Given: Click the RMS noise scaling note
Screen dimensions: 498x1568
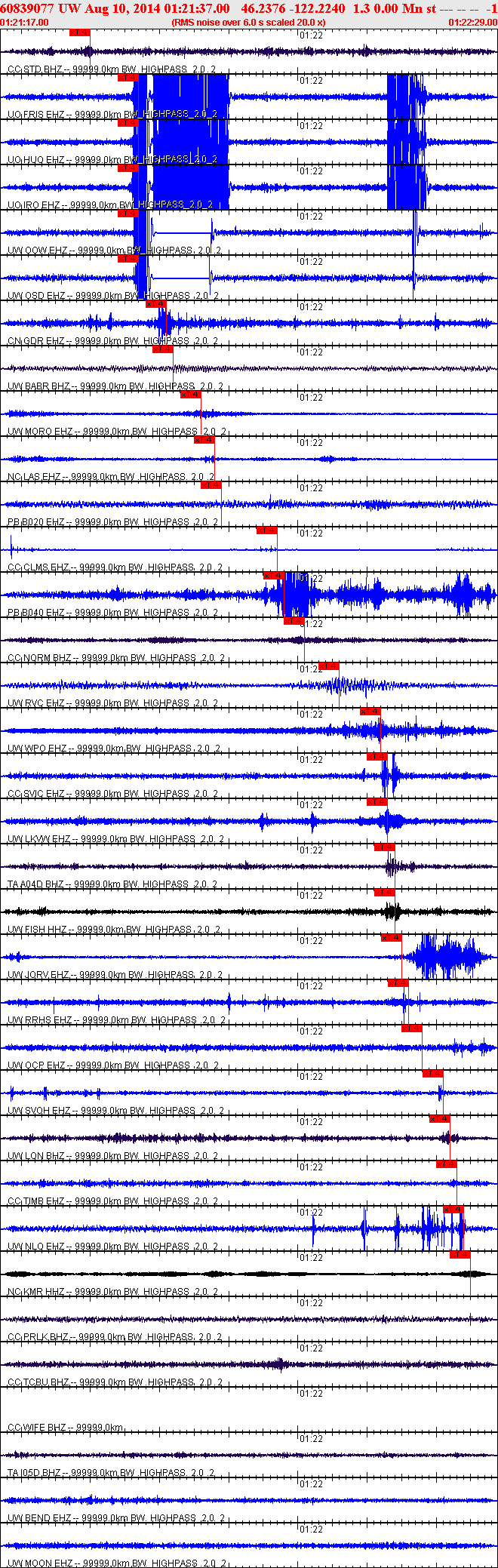Looking at the screenshot, I should pos(249,23).
